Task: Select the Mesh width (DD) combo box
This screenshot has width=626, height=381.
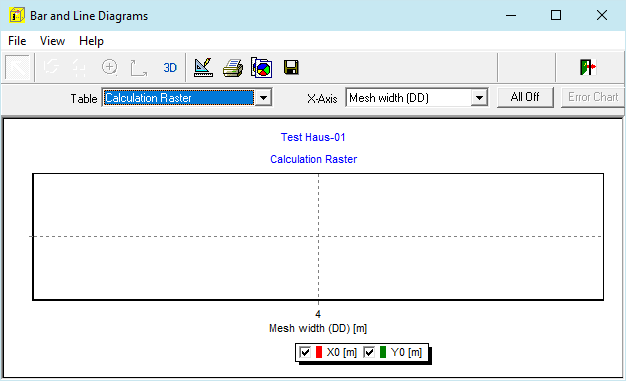Action: (x=416, y=98)
